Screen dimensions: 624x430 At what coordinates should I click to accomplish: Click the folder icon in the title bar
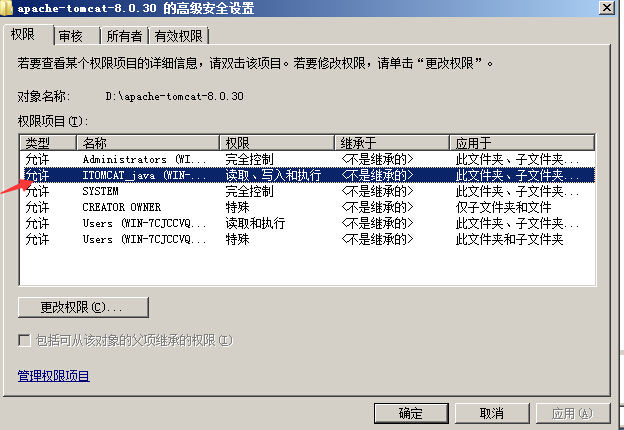tap(6, 8)
